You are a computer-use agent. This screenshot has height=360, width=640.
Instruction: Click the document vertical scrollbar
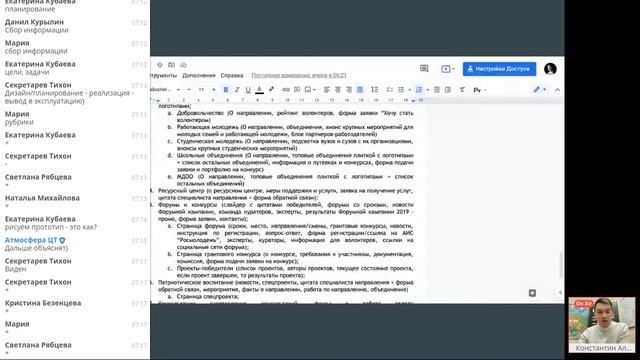(x=561, y=265)
